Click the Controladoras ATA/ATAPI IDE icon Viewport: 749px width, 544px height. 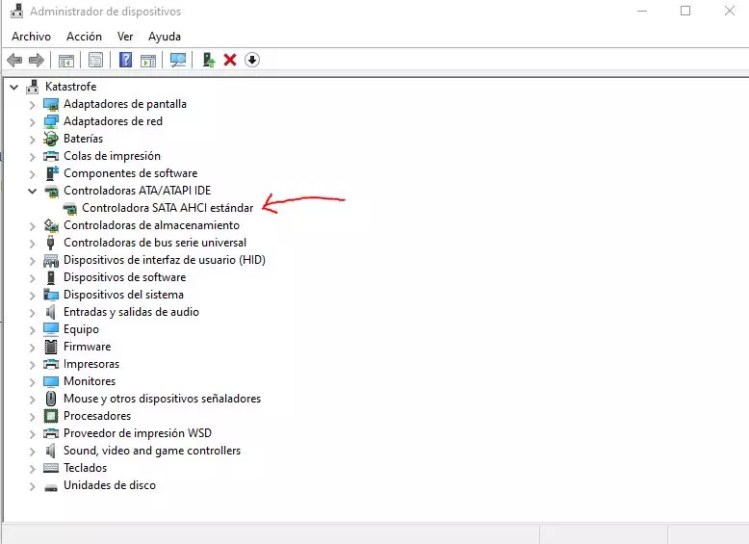(51, 191)
